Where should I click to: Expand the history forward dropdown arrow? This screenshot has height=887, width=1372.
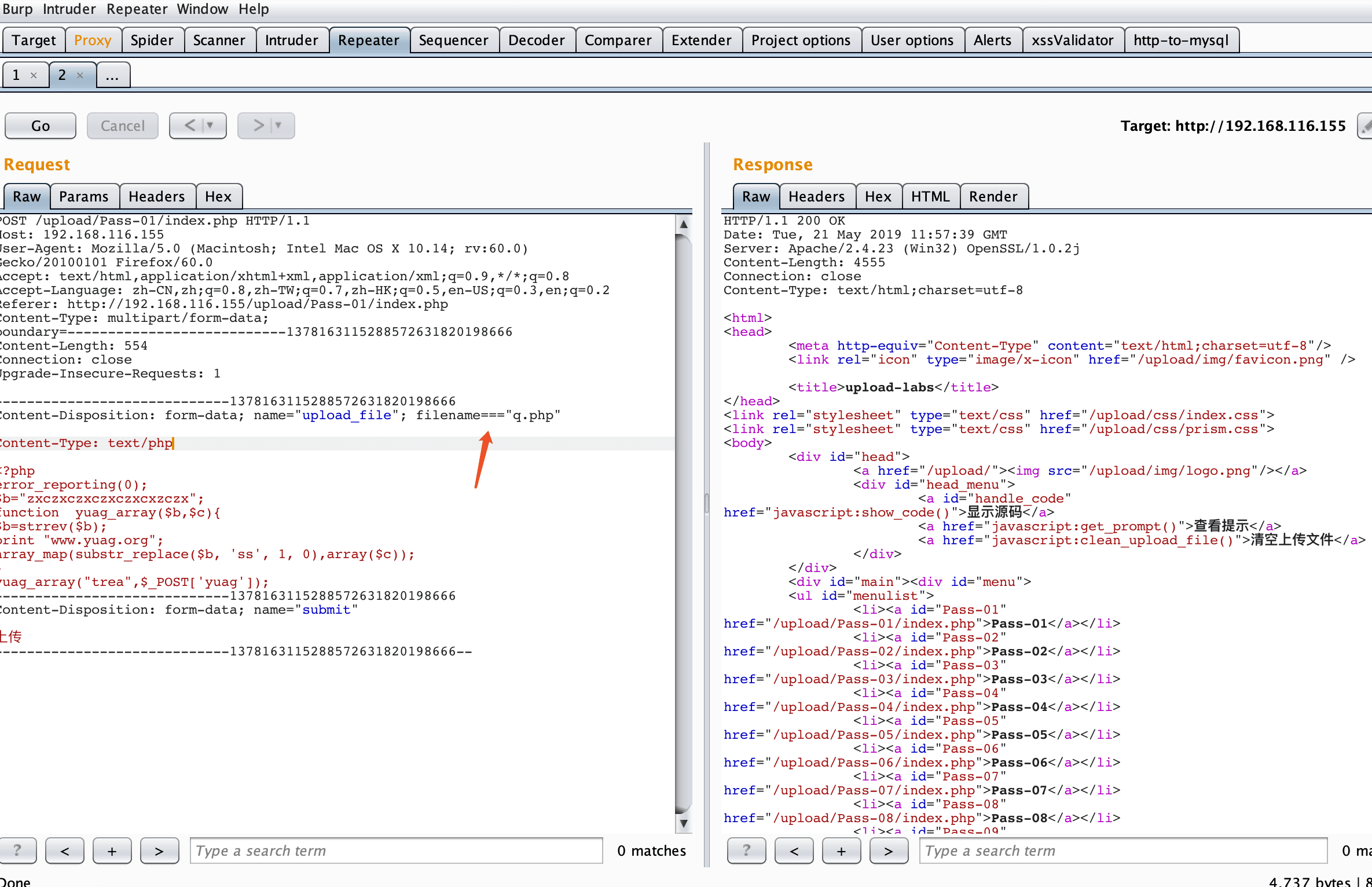tap(278, 126)
